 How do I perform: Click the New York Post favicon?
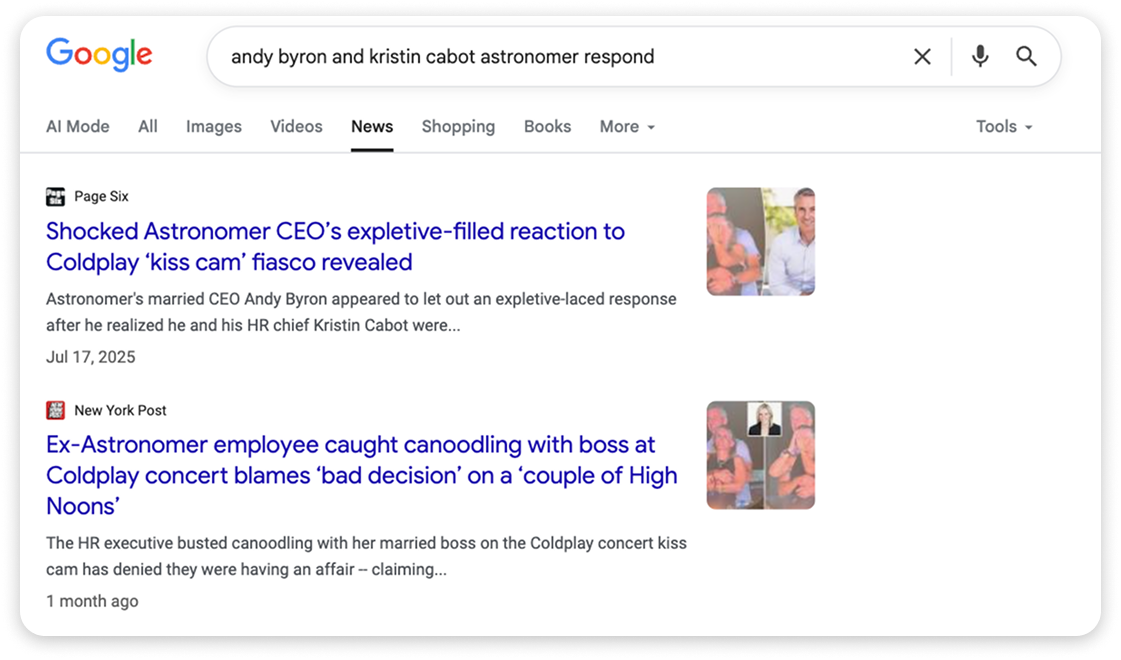55,409
